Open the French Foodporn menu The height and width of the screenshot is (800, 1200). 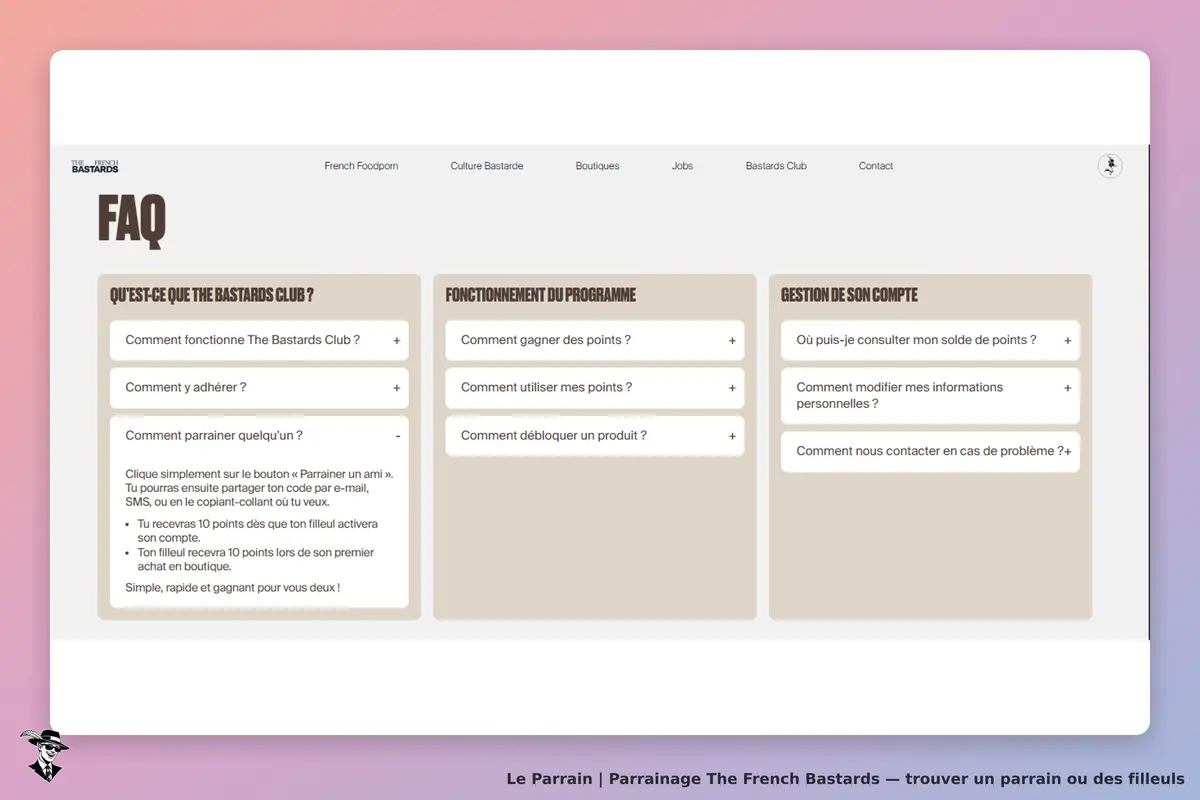(361, 166)
